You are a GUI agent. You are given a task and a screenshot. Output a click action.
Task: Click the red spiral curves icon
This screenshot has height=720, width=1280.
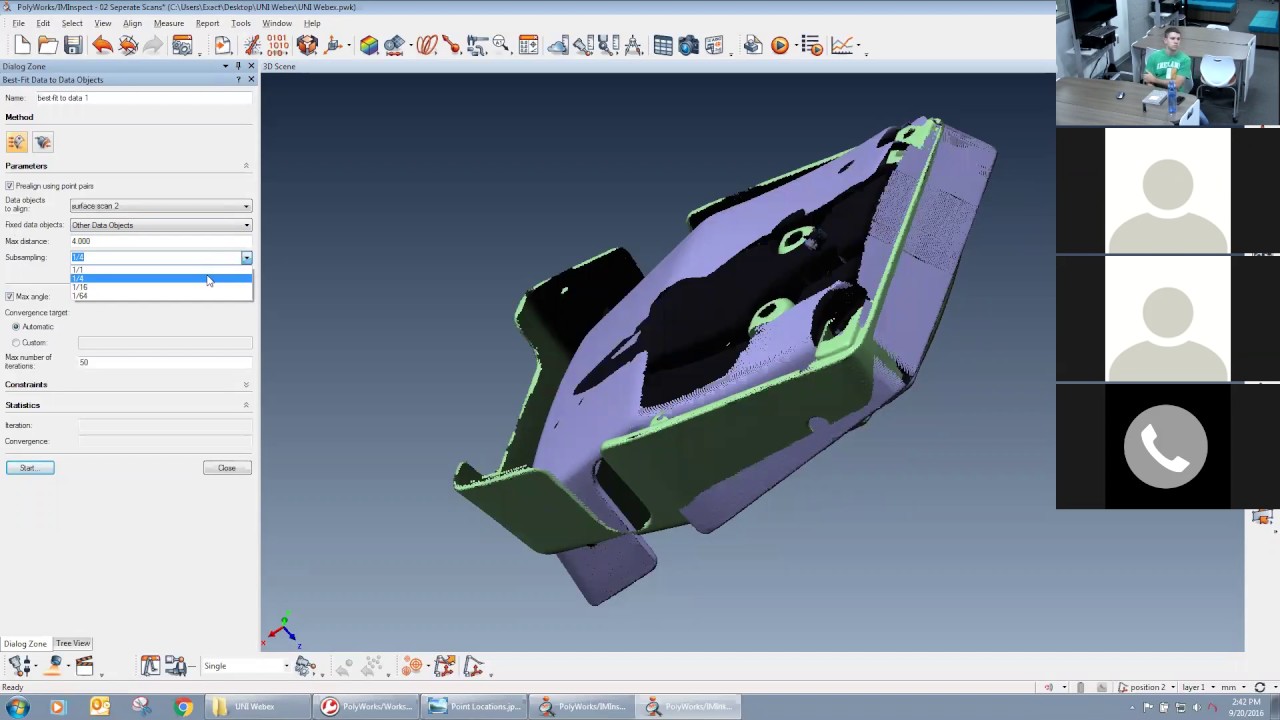(x=427, y=45)
